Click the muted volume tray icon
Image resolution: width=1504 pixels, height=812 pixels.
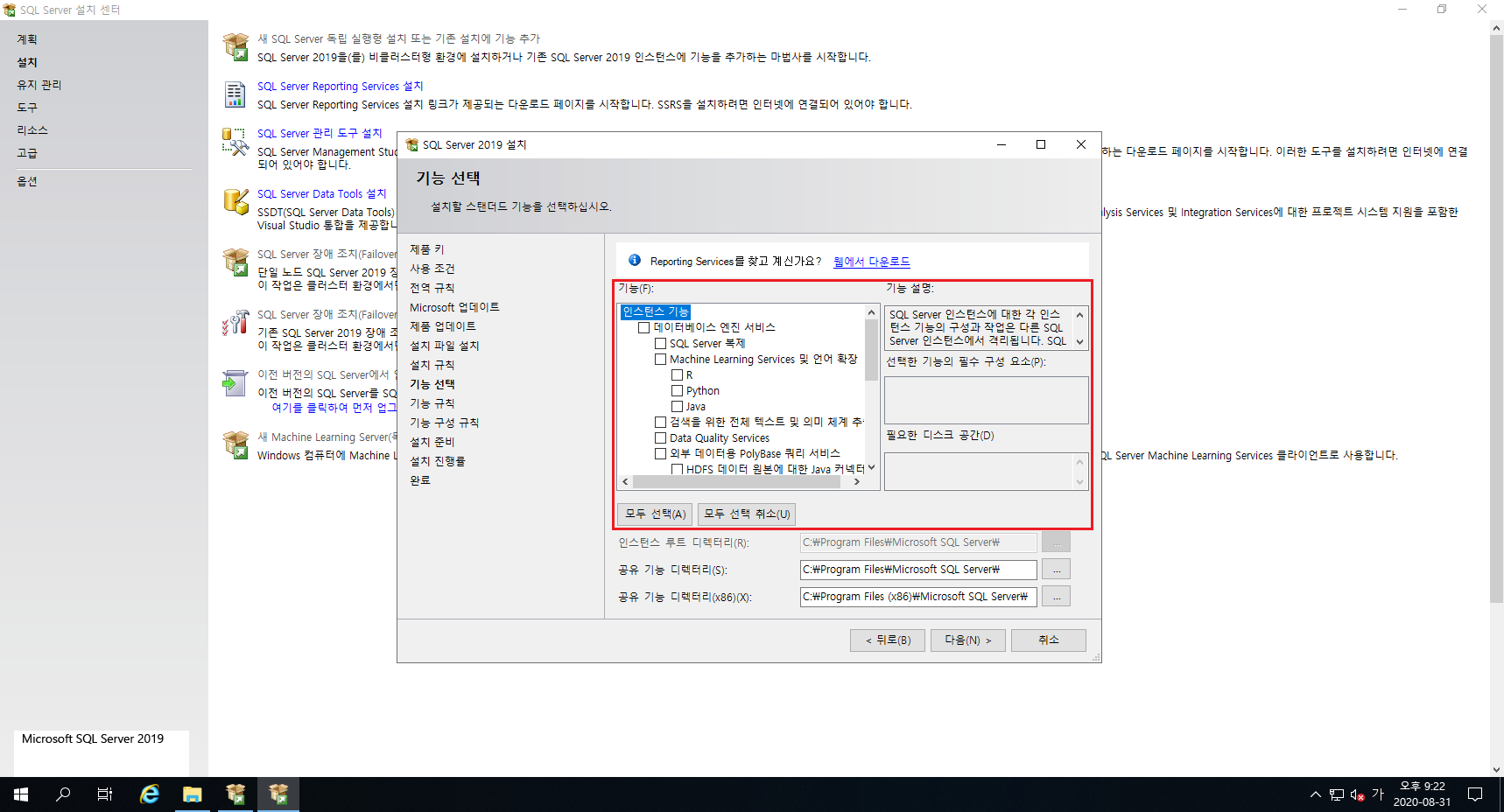point(1357,794)
